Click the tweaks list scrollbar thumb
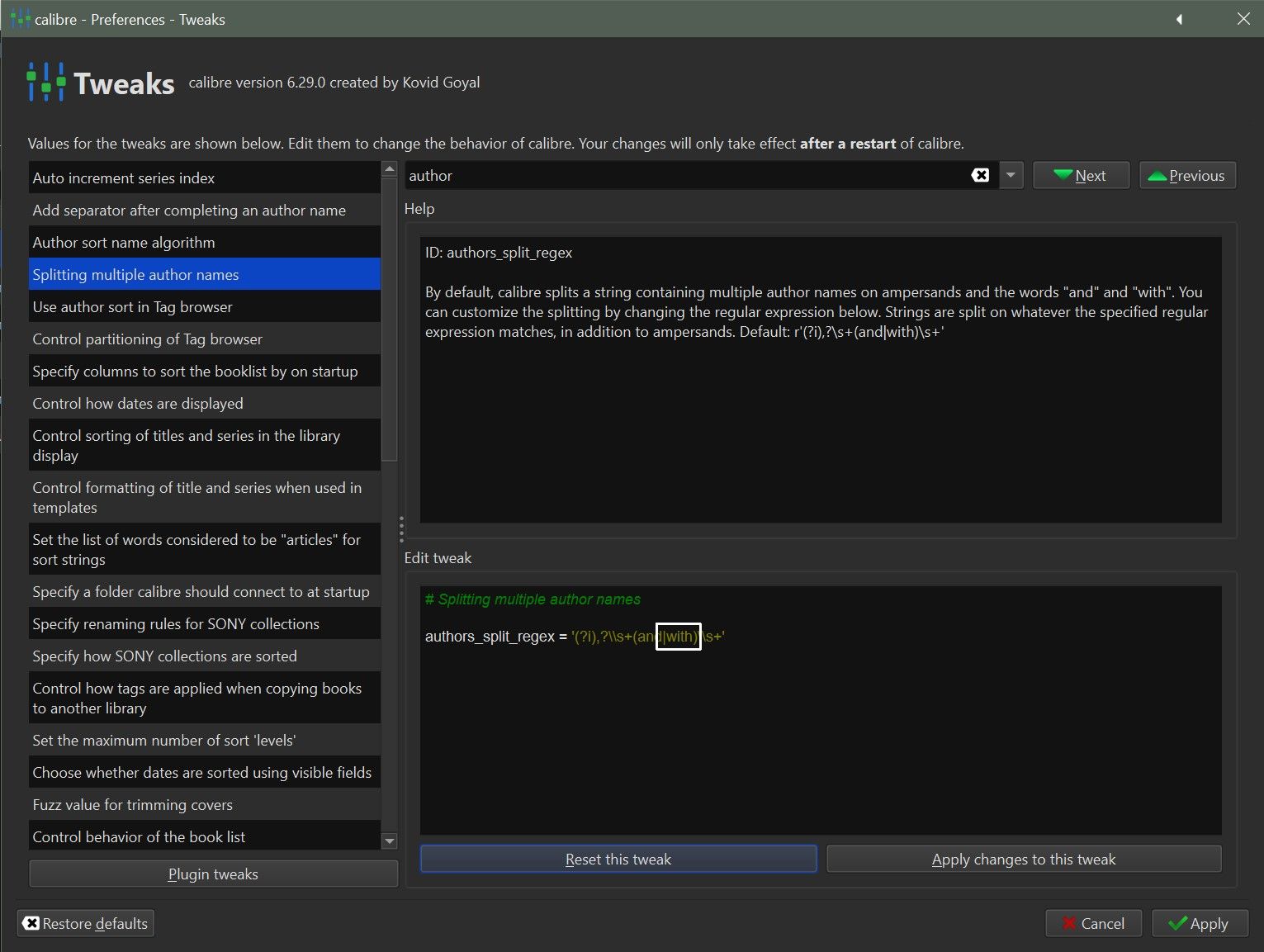Screen dimensions: 1264x952 [390, 318]
